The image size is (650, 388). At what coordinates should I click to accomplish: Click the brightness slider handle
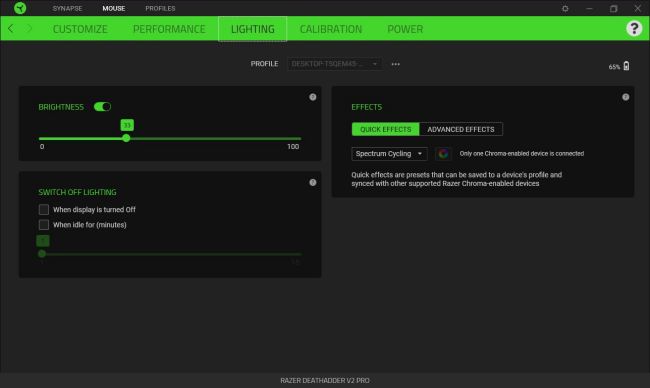coord(126,138)
